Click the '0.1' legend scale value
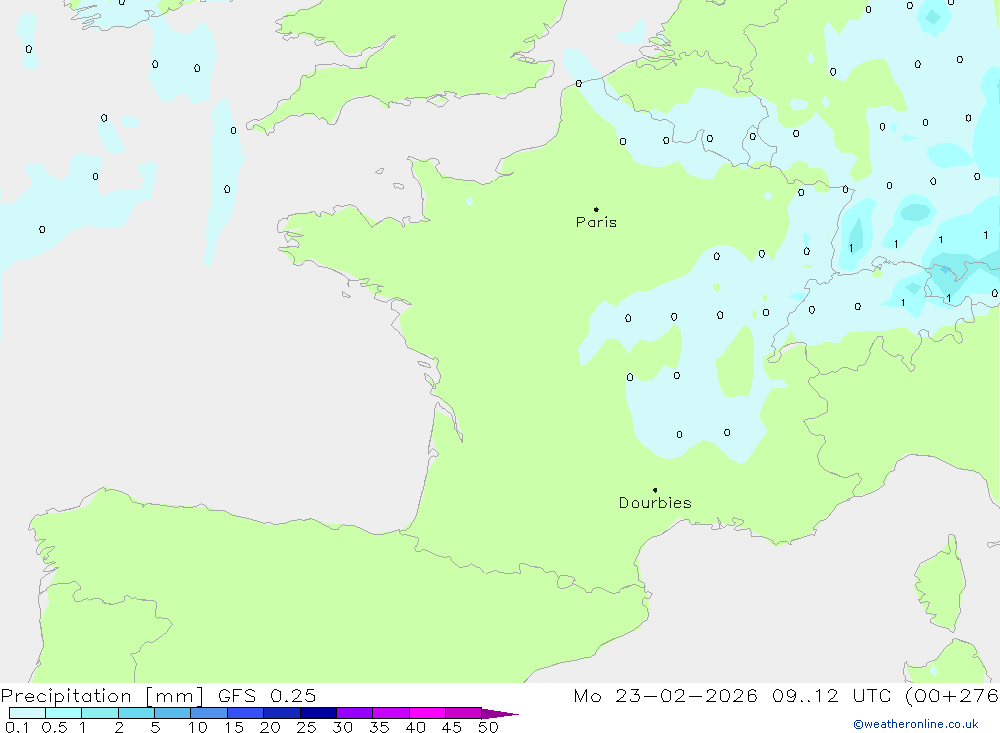The image size is (1000, 733). pos(17,727)
